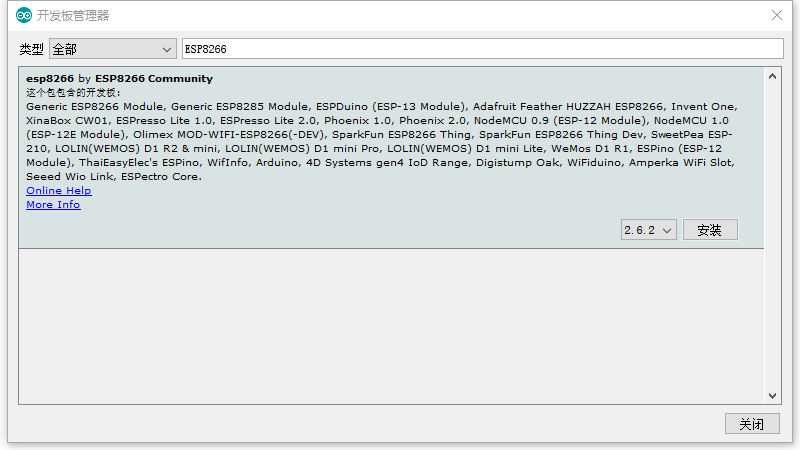This screenshot has height=450, width=800.
Task: Open the 类型 type filter dropdown
Action: click(x=113, y=49)
